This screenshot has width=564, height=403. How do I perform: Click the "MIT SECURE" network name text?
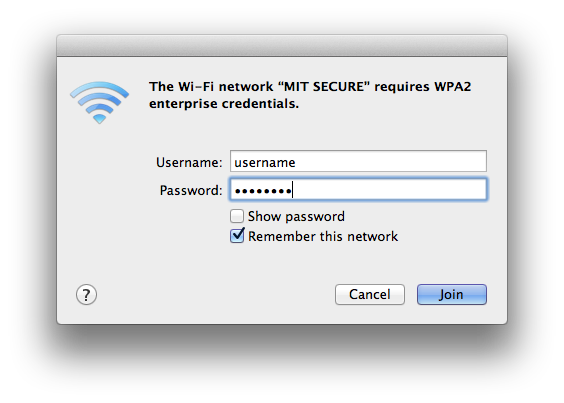click(x=324, y=87)
